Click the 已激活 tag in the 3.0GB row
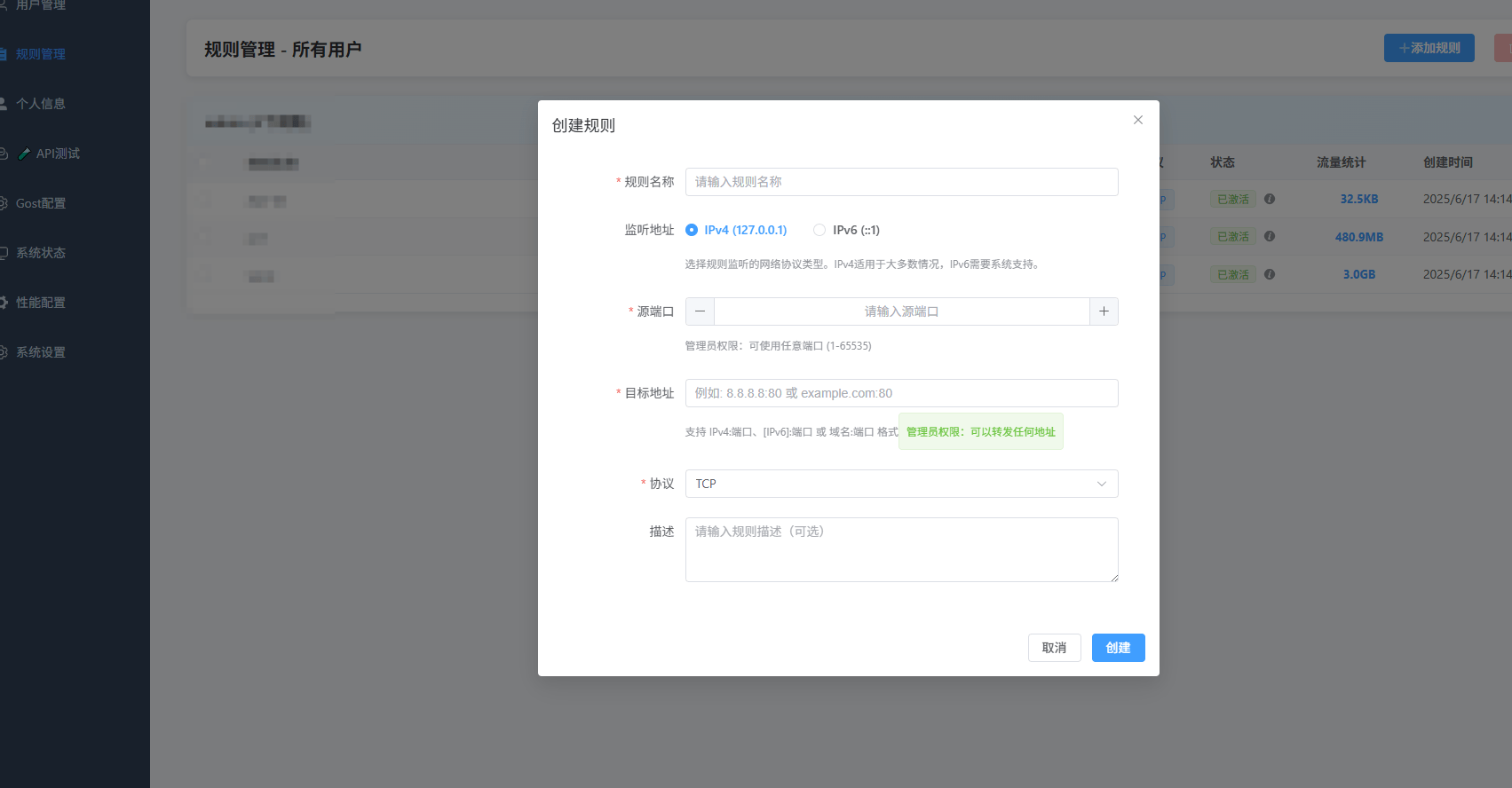1512x788 pixels. 1233,274
